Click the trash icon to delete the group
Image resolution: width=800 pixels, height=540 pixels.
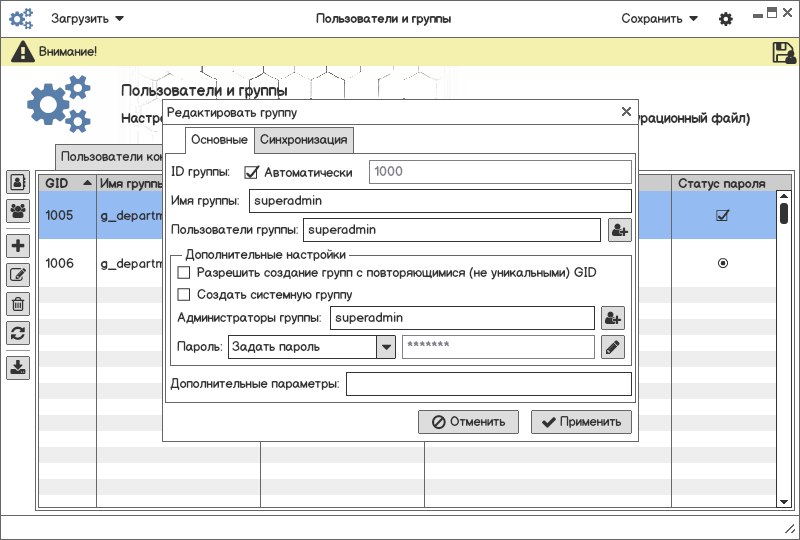[x=18, y=304]
